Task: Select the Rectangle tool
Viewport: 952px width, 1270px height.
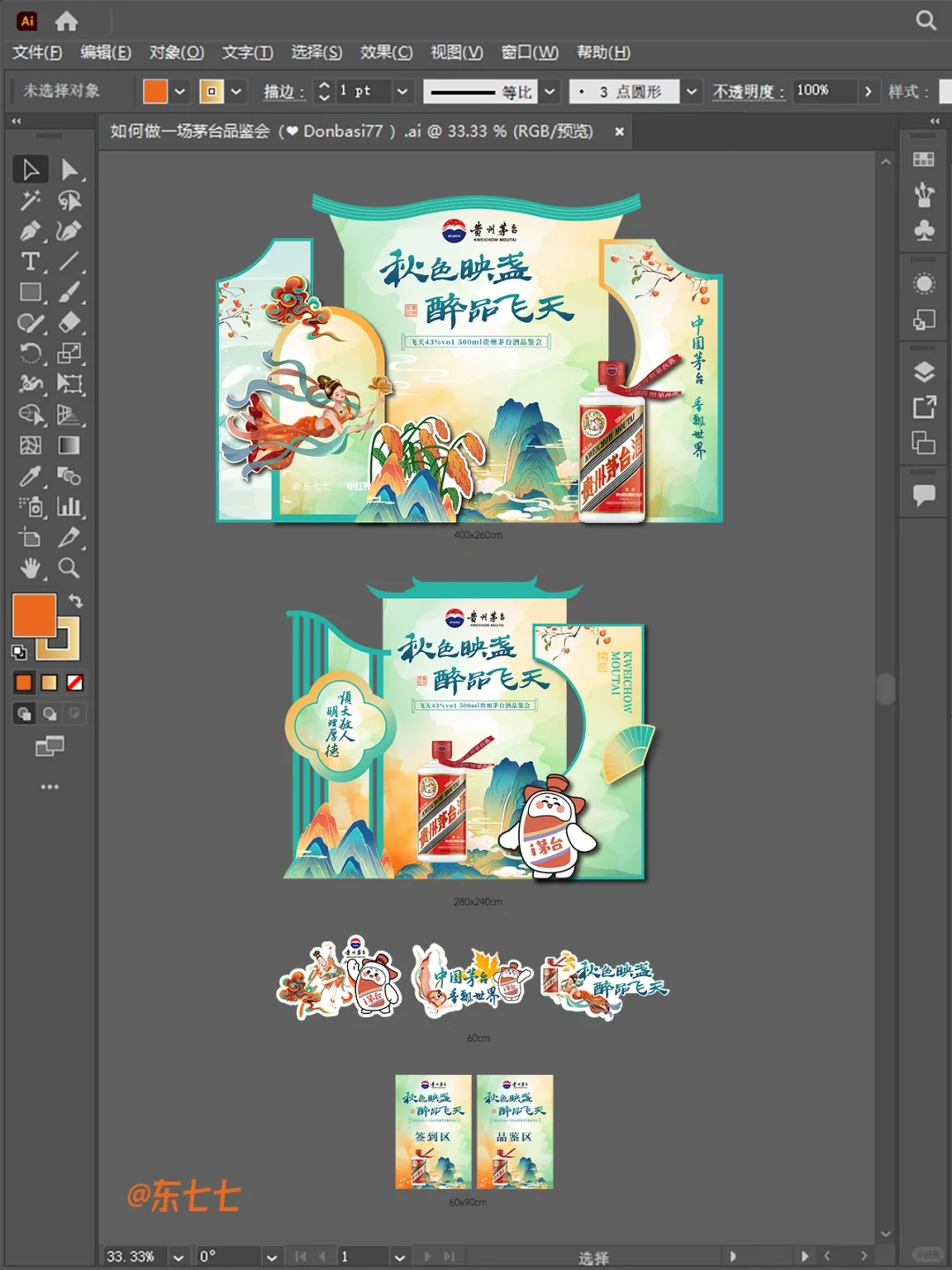Action: pos(30,292)
